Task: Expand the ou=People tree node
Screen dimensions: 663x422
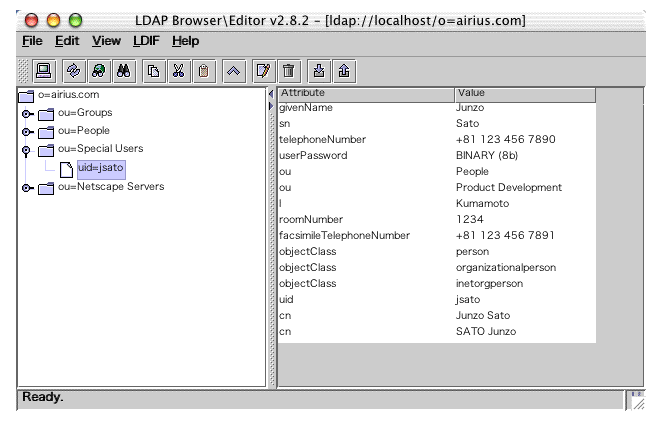Action: (x=27, y=132)
